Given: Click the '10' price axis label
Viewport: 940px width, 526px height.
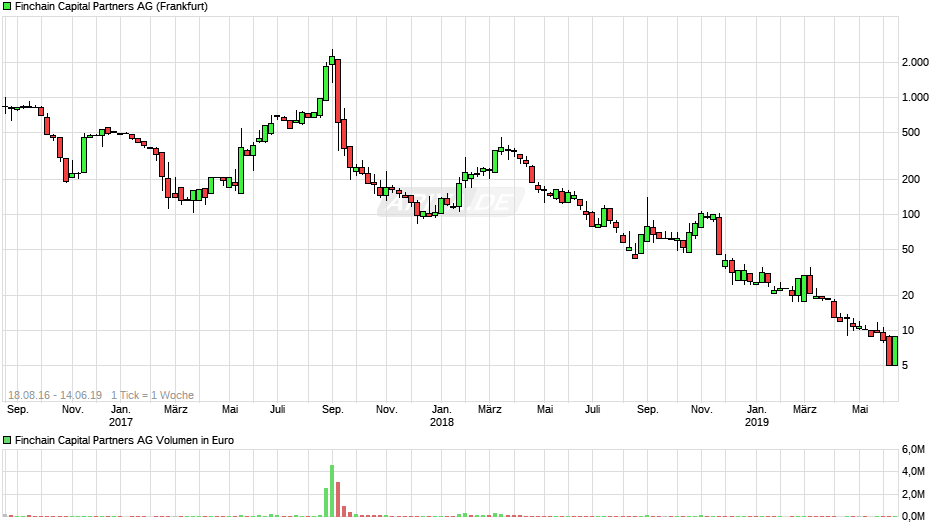Looking at the screenshot, I should (x=908, y=330).
